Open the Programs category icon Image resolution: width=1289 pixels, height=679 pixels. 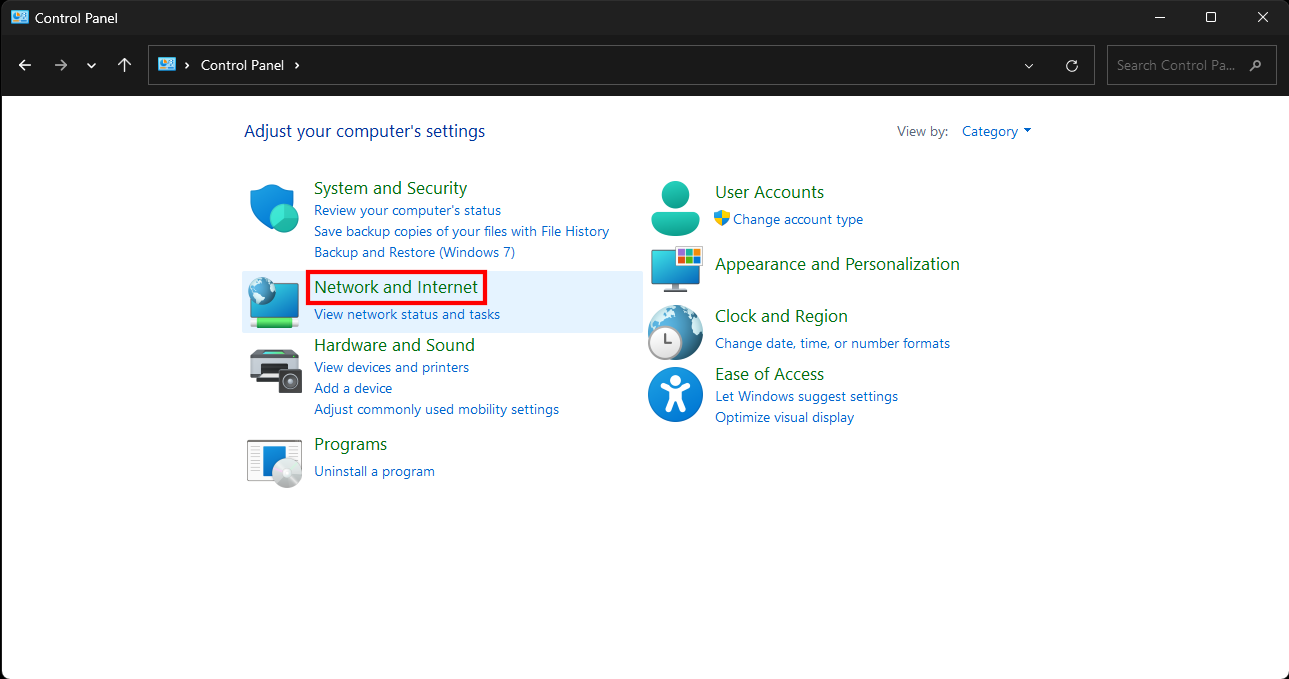274,462
